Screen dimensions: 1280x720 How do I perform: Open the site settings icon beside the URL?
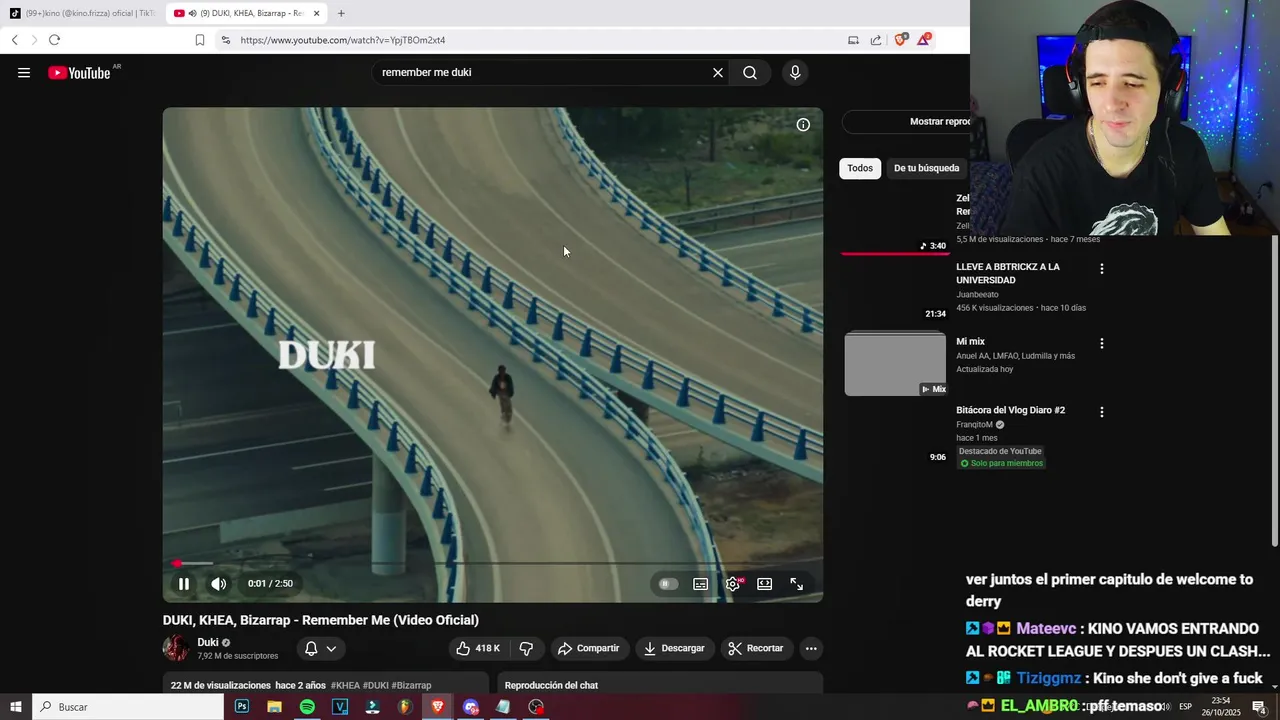[x=225, y=40]
